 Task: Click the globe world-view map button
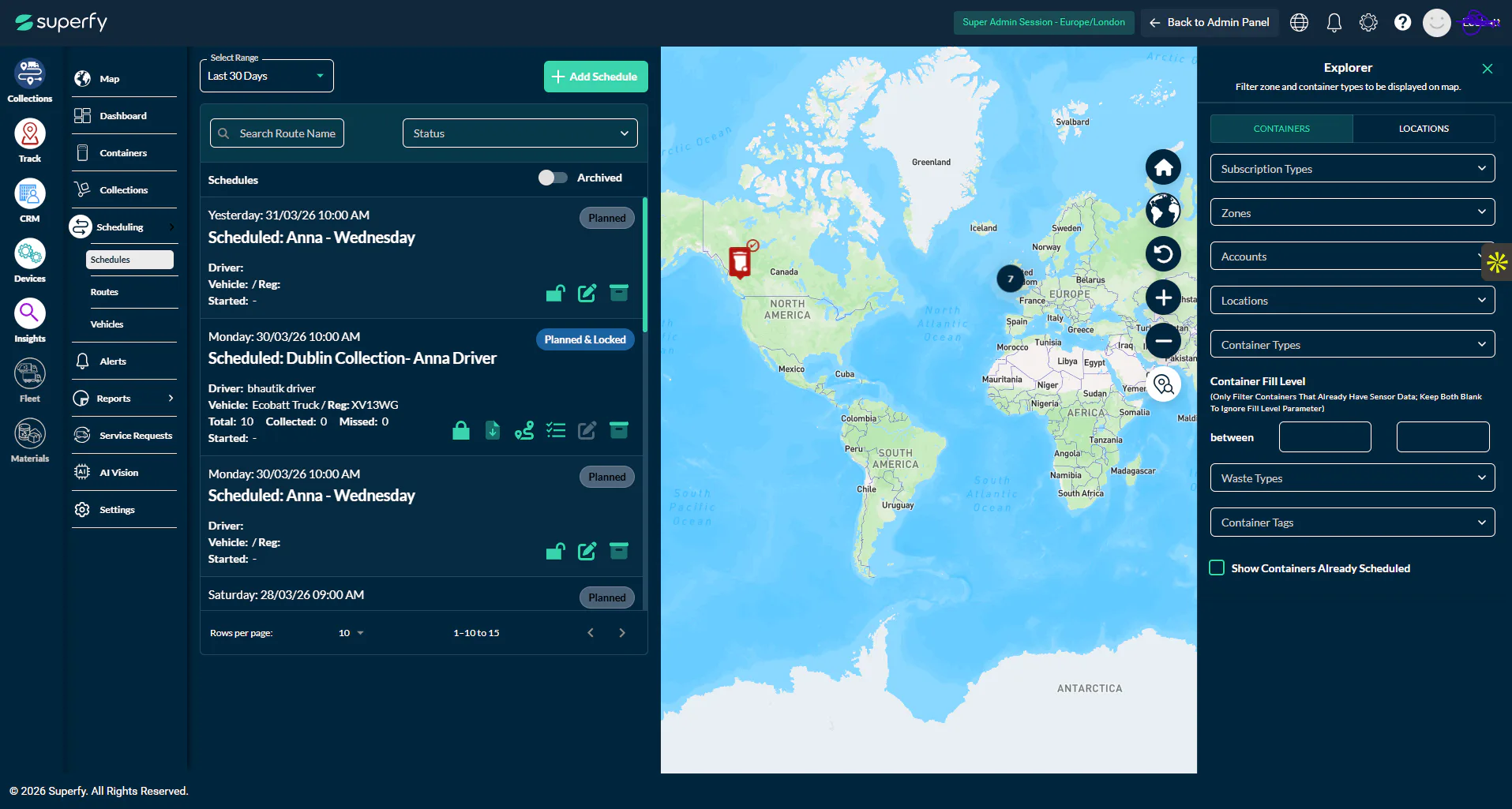(x=1163, y=211)
